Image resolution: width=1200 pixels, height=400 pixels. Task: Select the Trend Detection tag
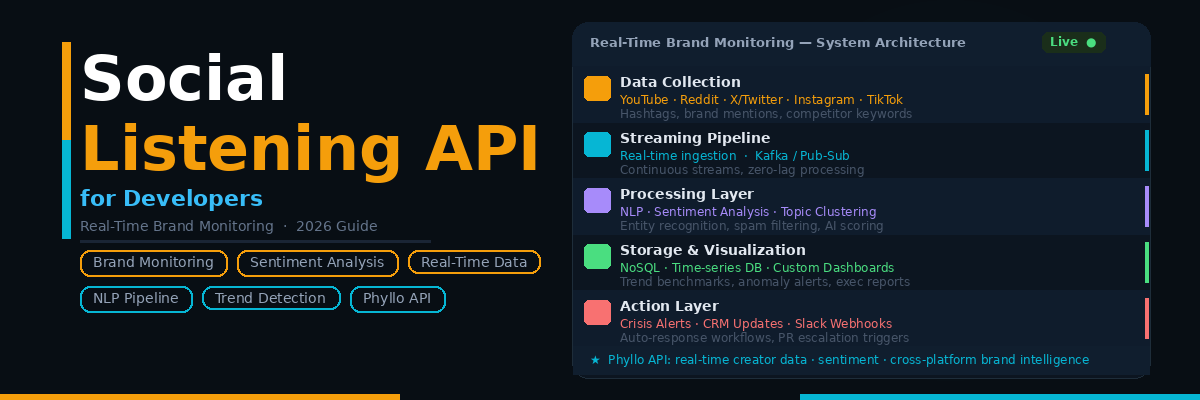tap(270, 299)
